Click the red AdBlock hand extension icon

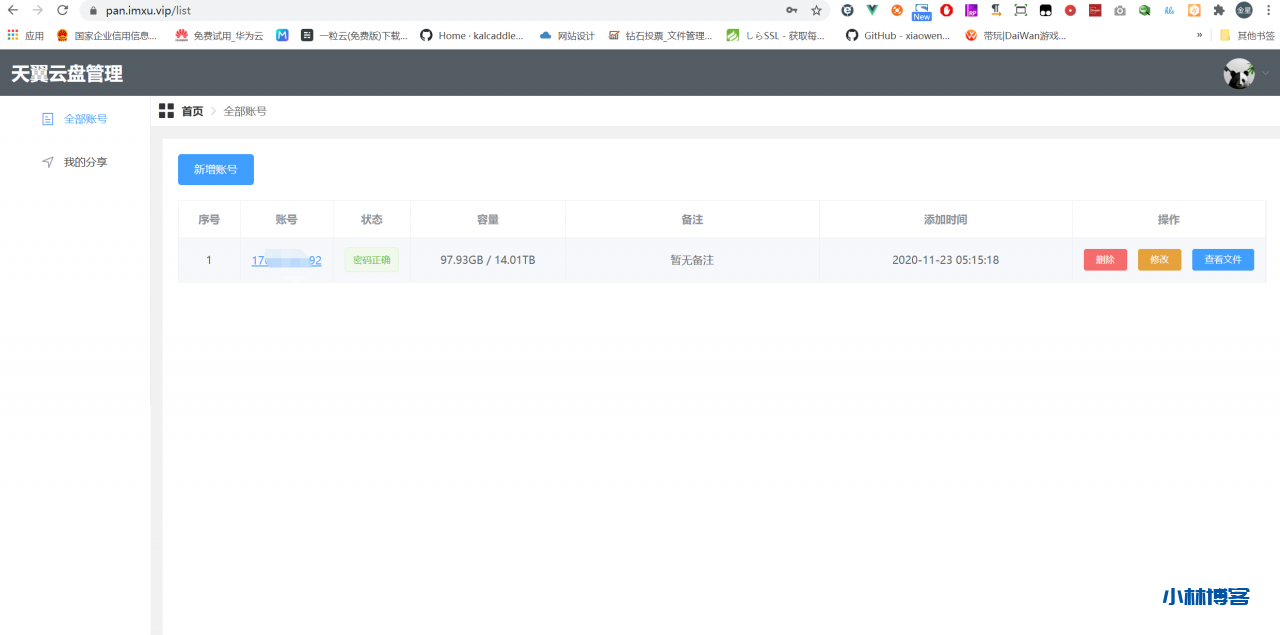pos(946,10)
